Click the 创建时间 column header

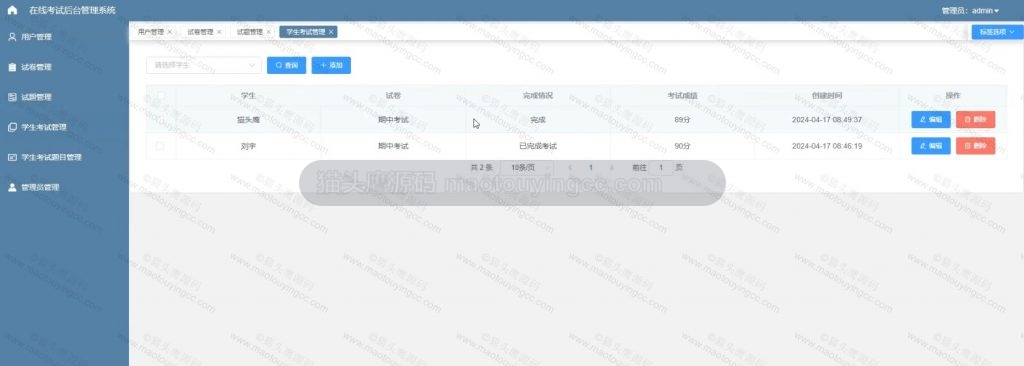click(827, 95)
